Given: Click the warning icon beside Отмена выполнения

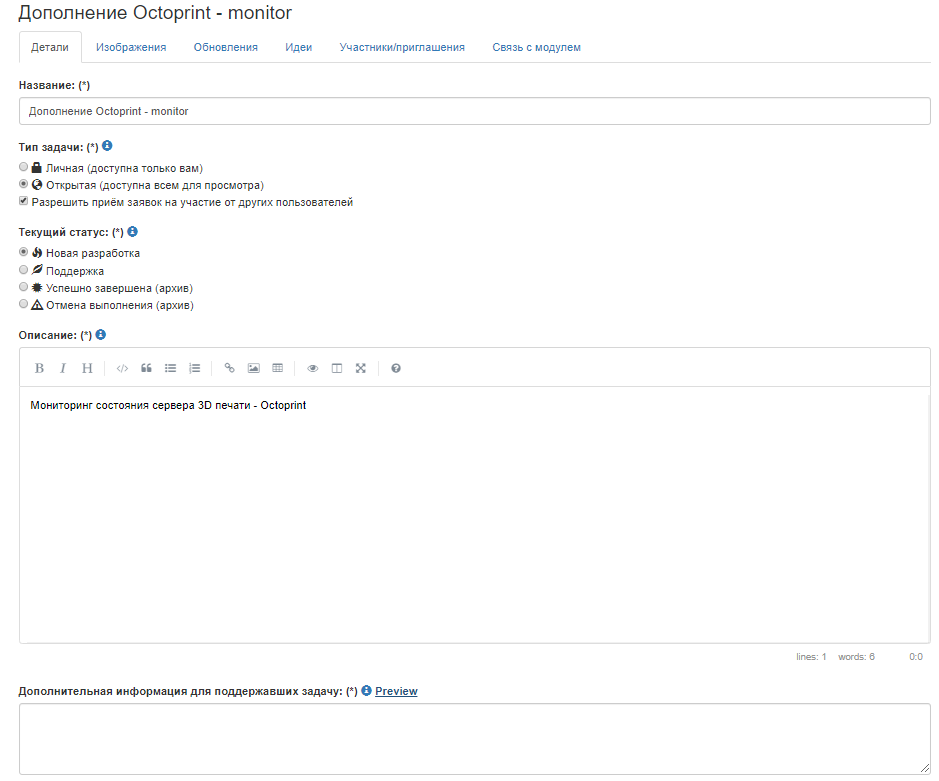Looking at the screenshot, I should tap(37, 305).
